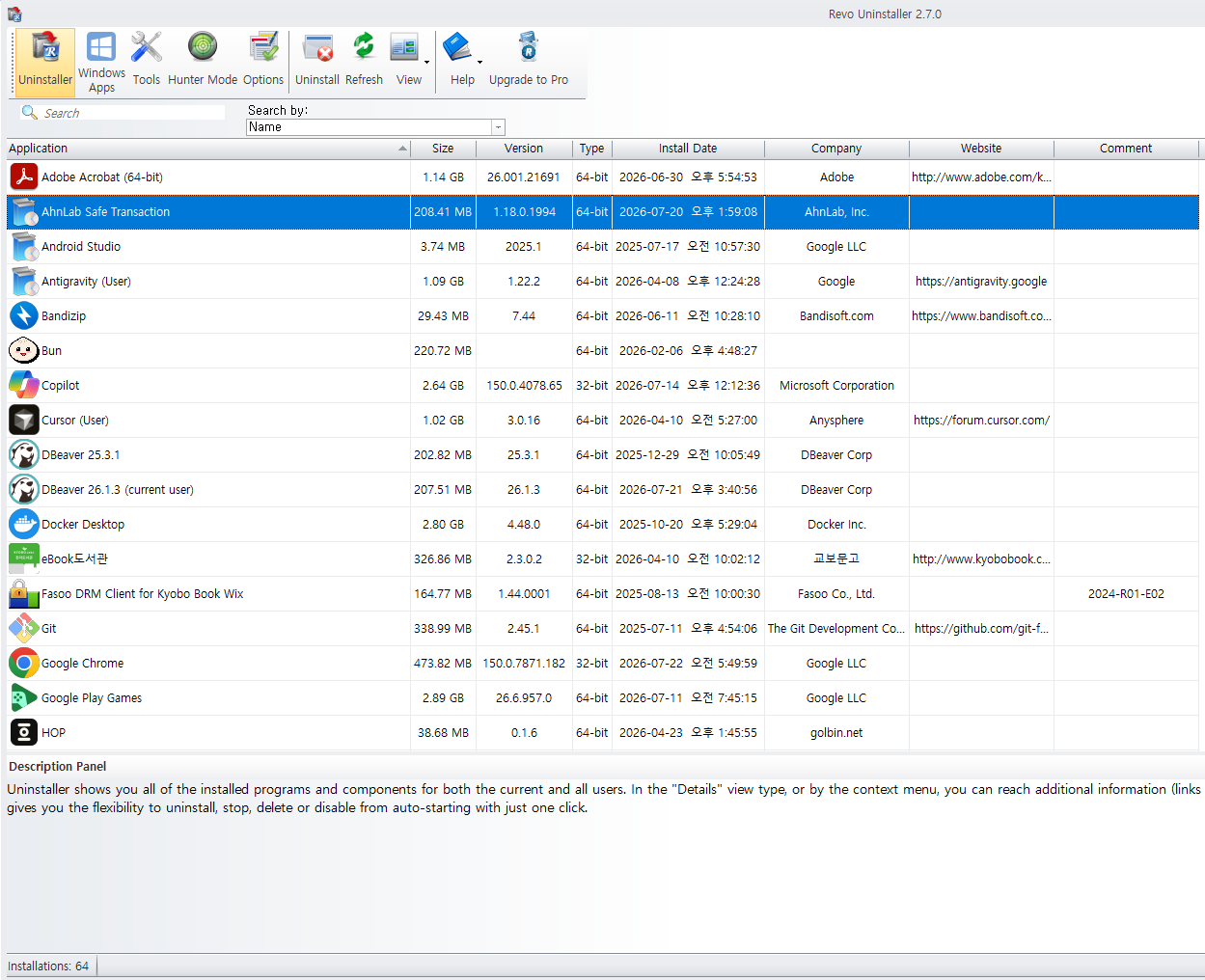This screenshot has height=980, width=1205.
Task: Select the Git icon
Action: pos(24,628)
